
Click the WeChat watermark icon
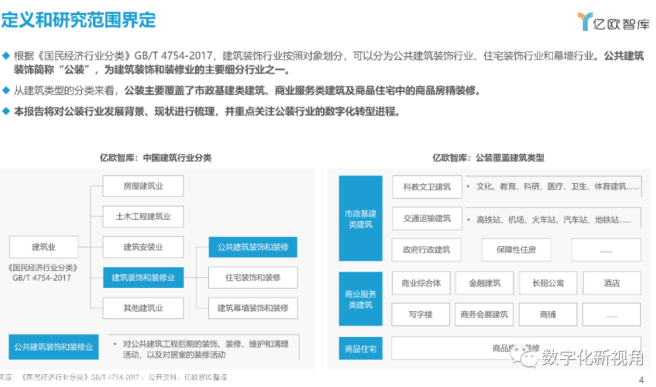(524, 356)
